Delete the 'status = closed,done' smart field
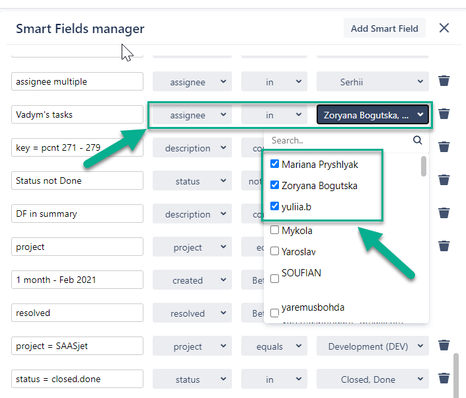Viewport: 466px width, 398px height. (x=444, y=378)
